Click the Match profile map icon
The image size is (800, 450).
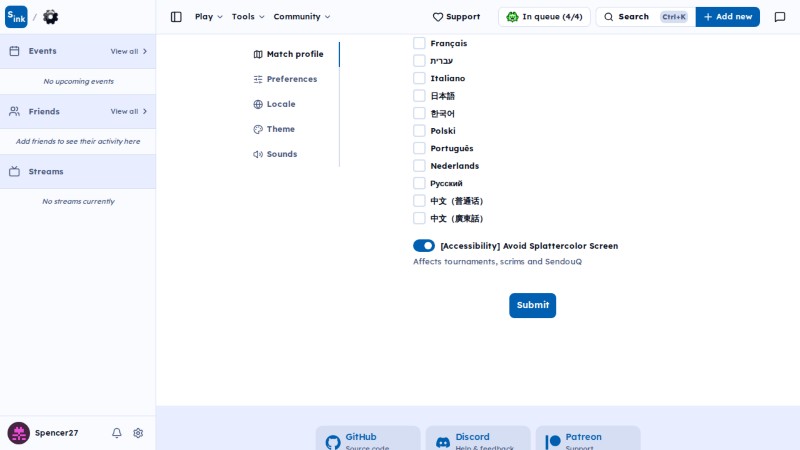[x=258, y=54]
